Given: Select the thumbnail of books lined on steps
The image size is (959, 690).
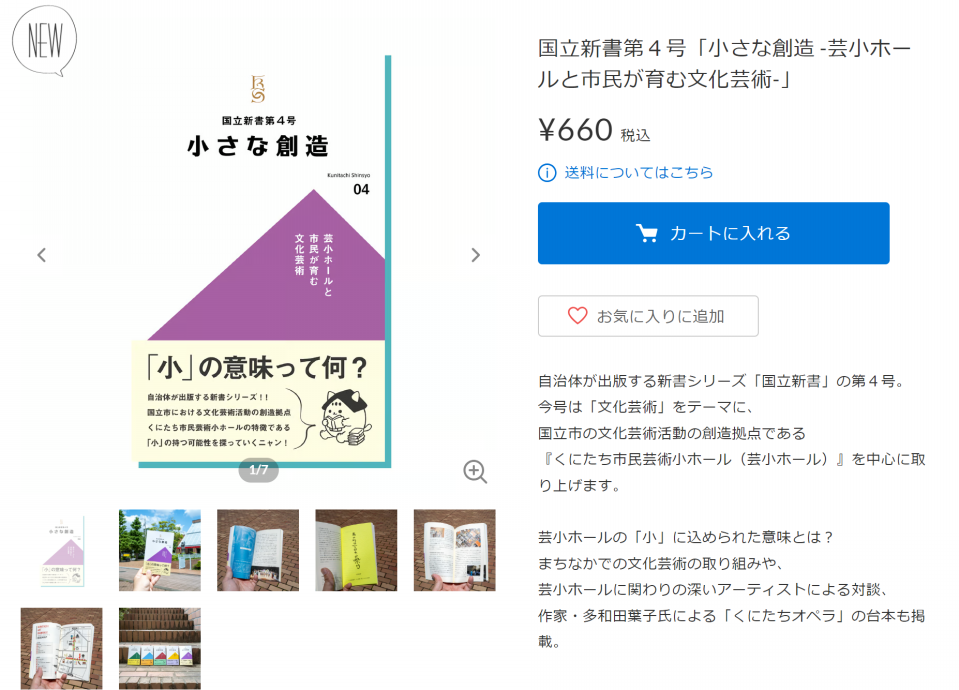Looking at the screenshot, I should 160,648.
